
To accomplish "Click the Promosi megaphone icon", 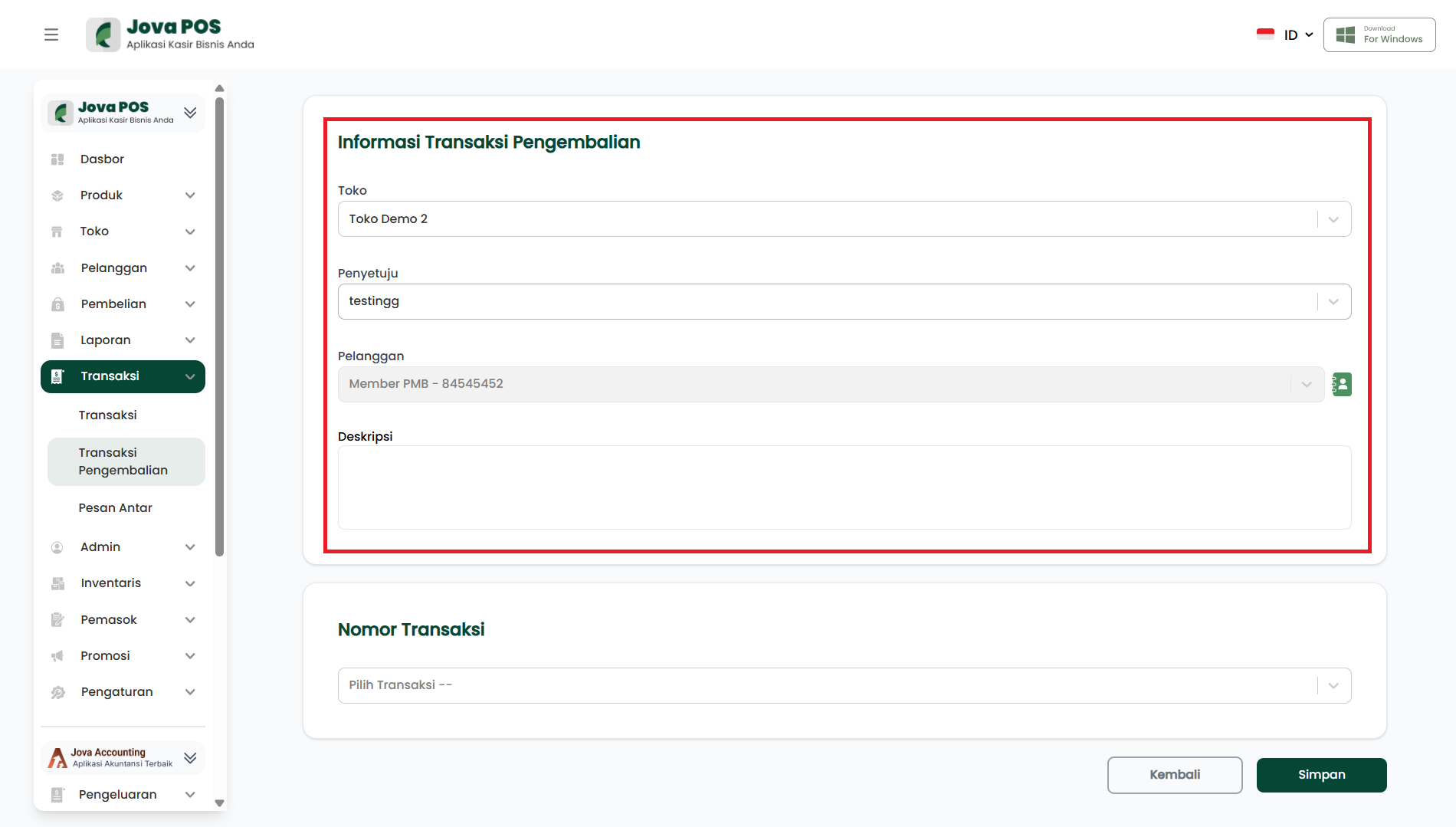I will (x=57, y=656).
